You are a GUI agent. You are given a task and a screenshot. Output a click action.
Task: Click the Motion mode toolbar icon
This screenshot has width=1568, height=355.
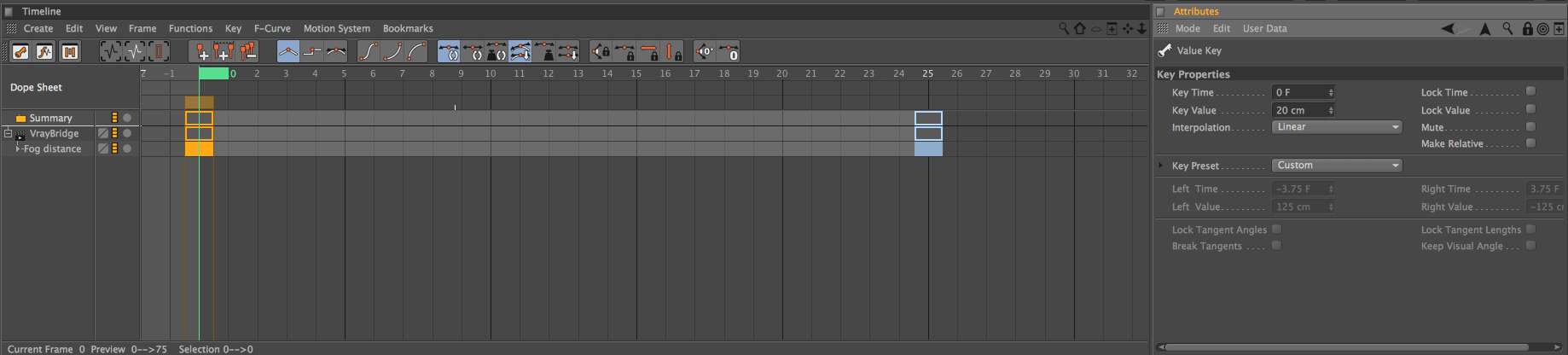coord(70,52)
